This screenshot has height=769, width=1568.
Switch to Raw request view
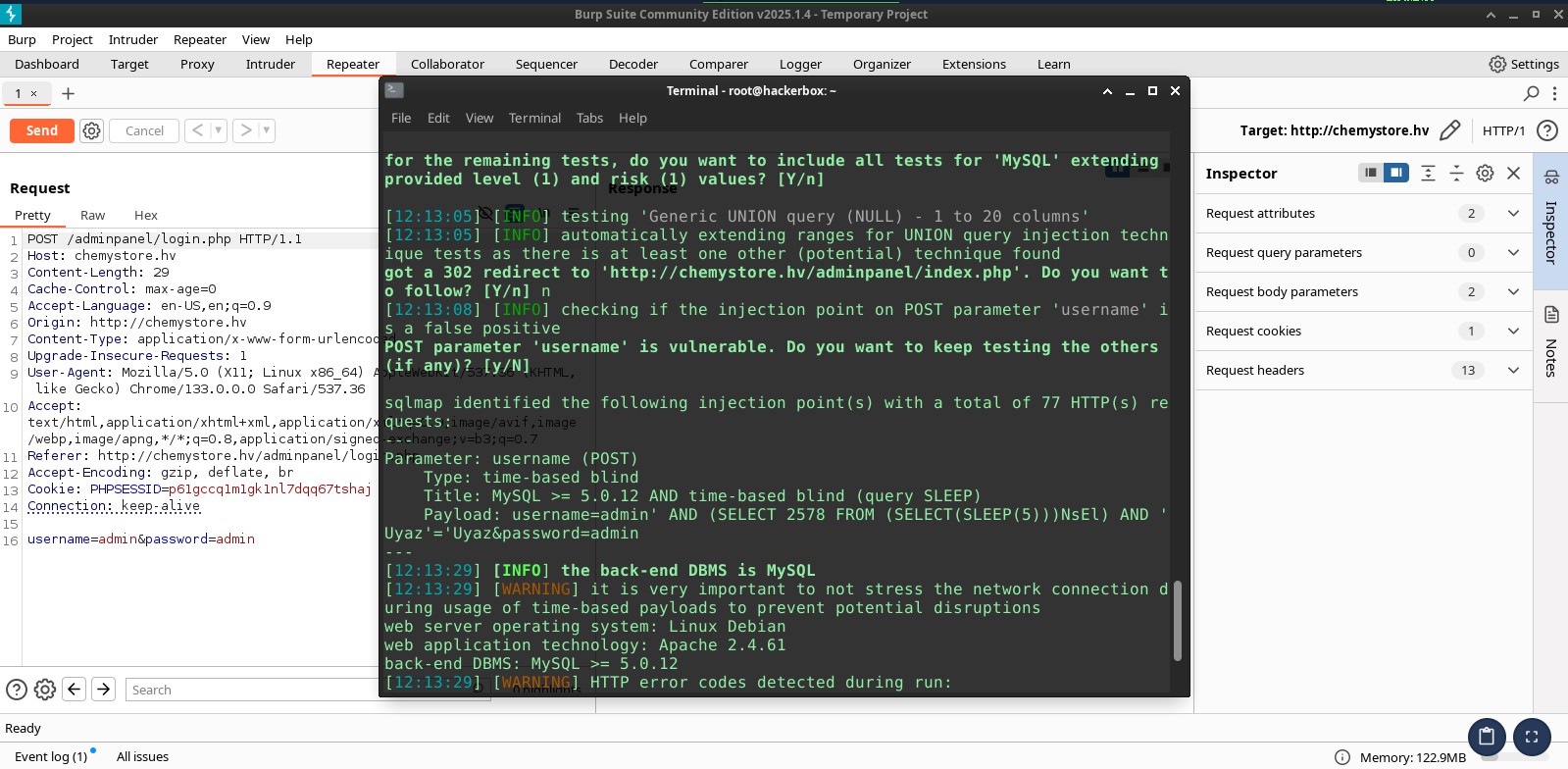point(92,215)
